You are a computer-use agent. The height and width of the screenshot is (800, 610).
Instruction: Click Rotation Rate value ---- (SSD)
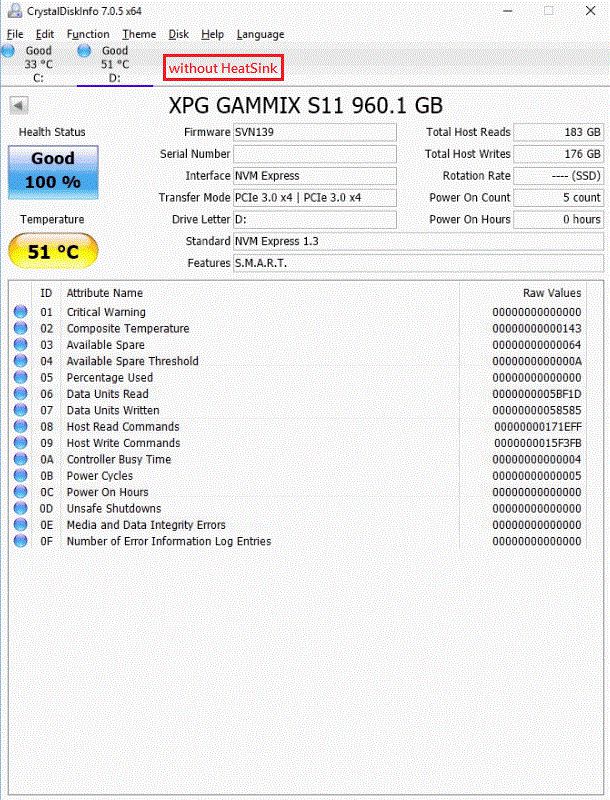coord(558,176)
